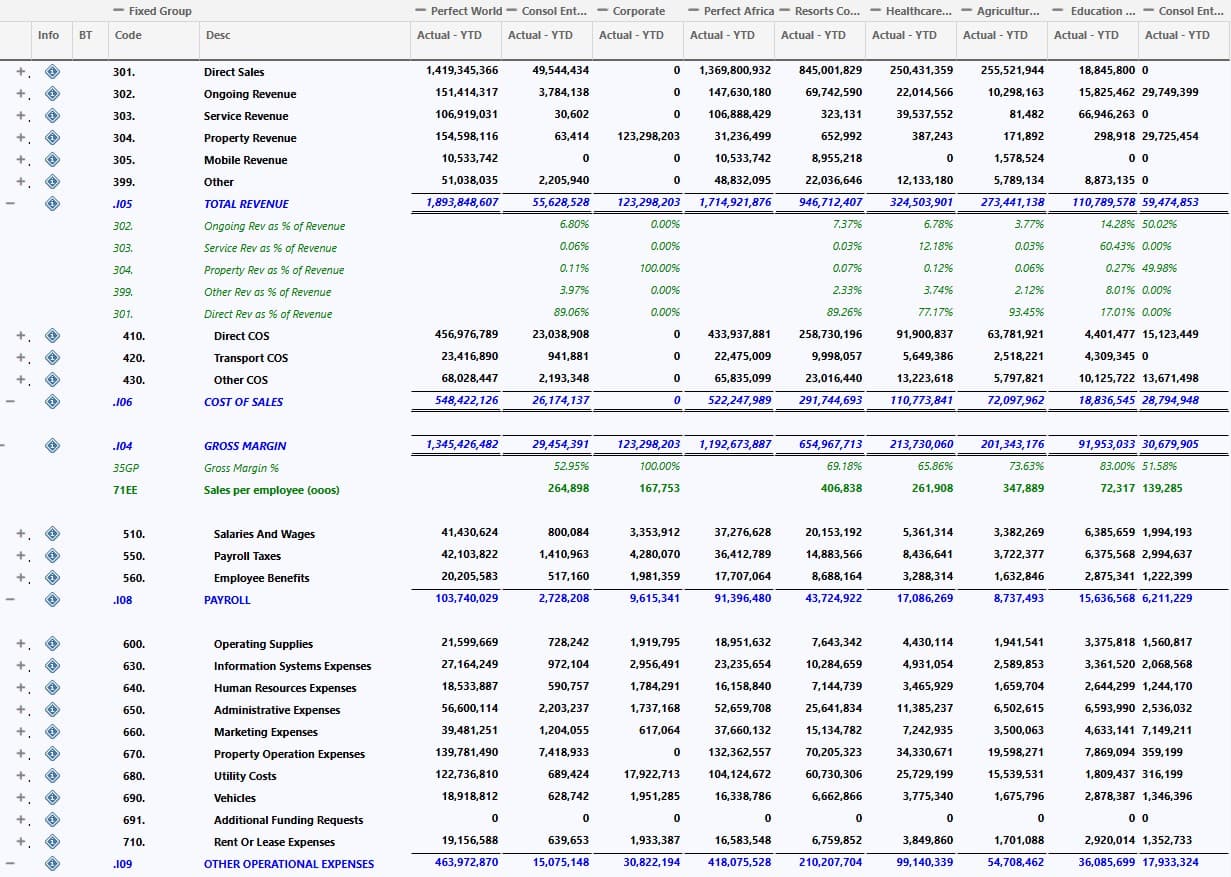Viewport: 1231px width, 877px height.
Task: Collapse the Resorts Co column group
Action: (785, 11)
